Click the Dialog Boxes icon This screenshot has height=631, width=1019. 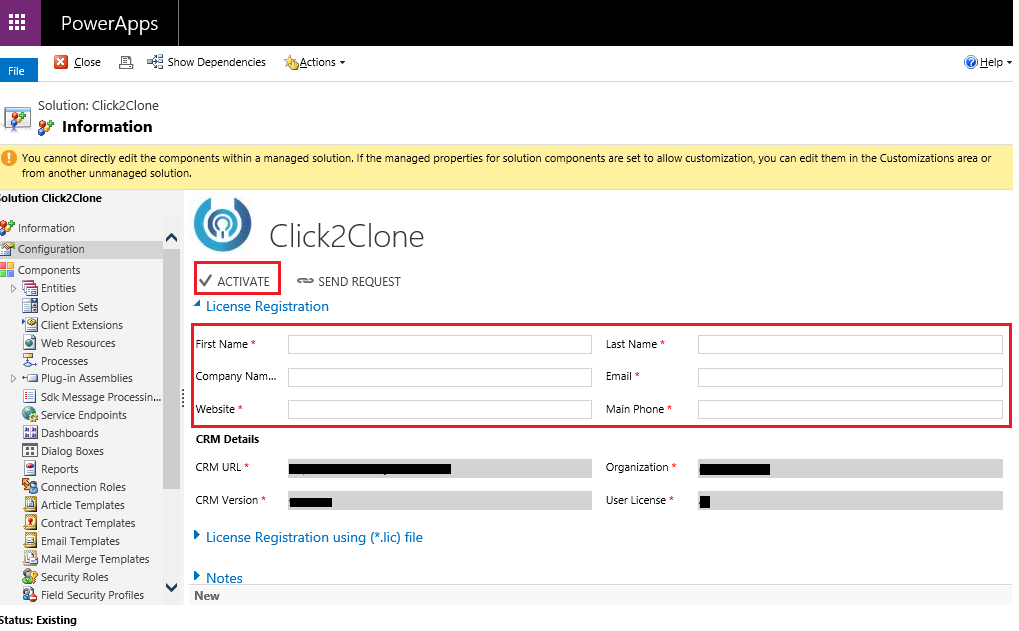30,450
